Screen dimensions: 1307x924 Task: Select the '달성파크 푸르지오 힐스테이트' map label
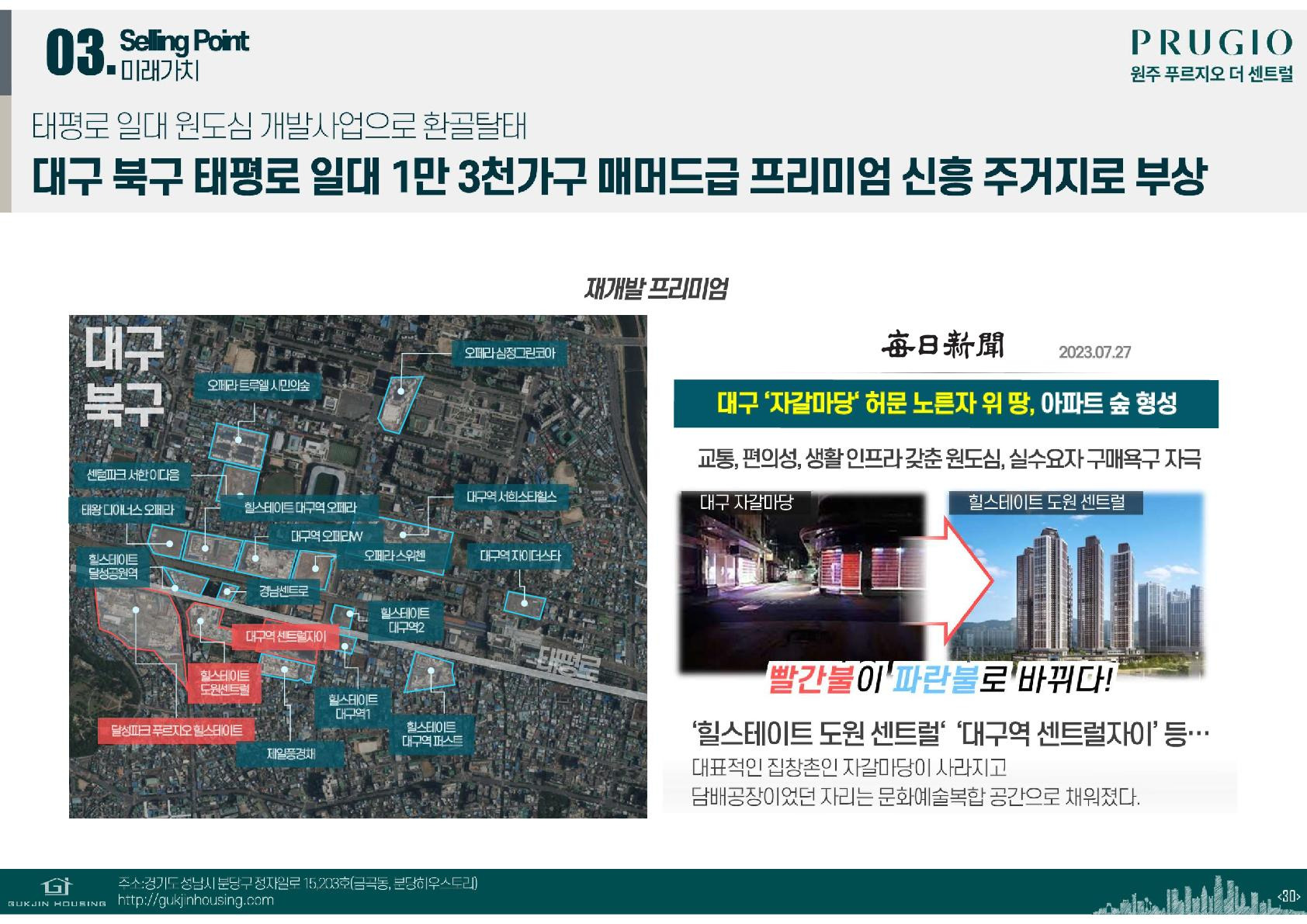point(177,730)
